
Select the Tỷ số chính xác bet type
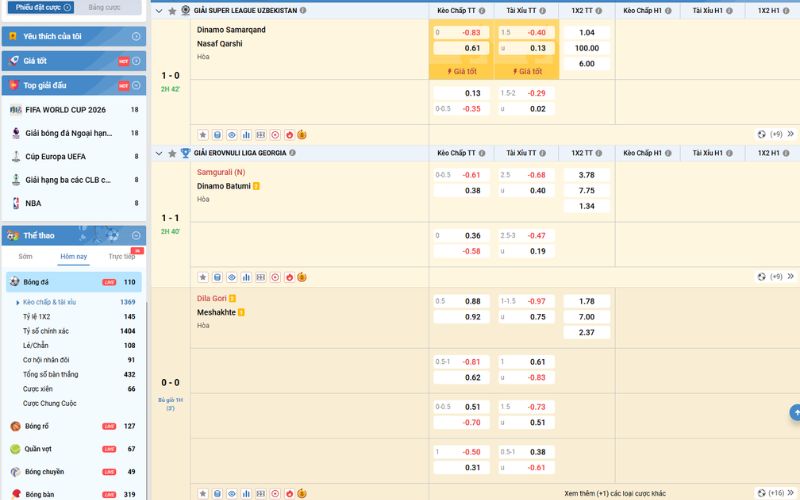point(46,331)
